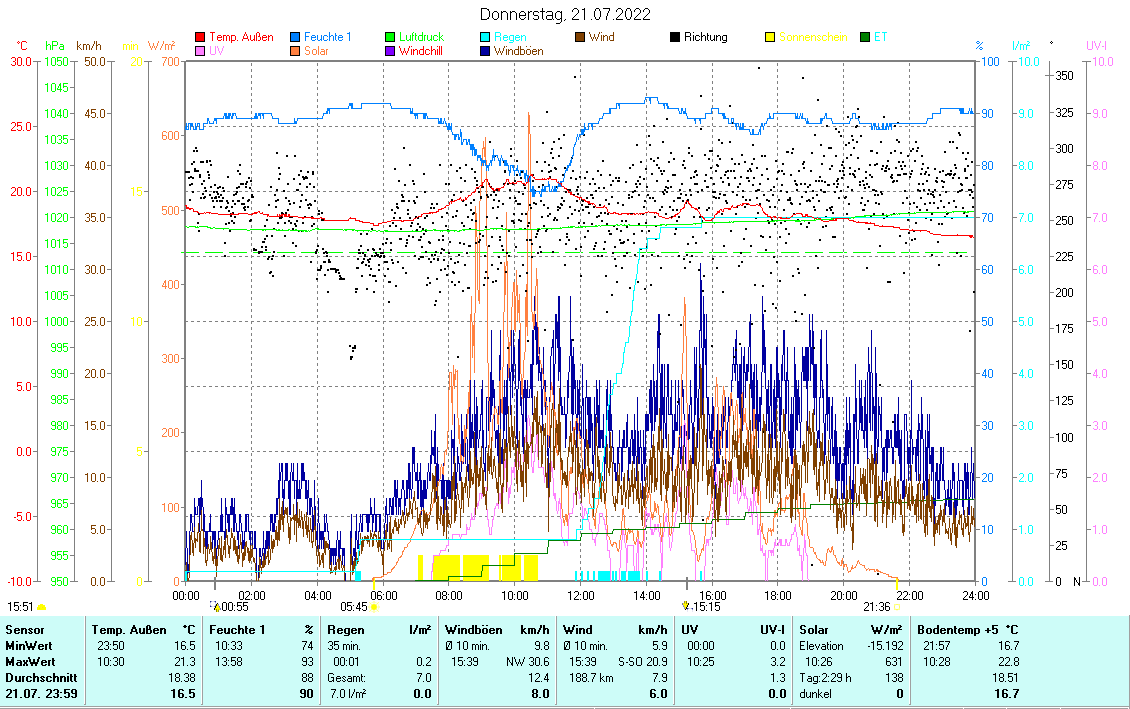Click the Bodentemp +5 °C header
Image resolution: width=1130 pixels, height=709 pixels.
pyautogui.click(x=969, y=630)
